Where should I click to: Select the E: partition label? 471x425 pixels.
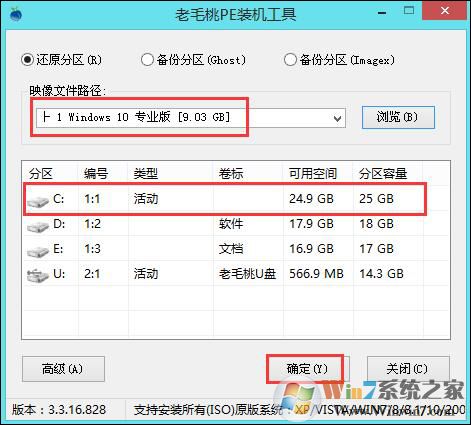pos(58,249)
